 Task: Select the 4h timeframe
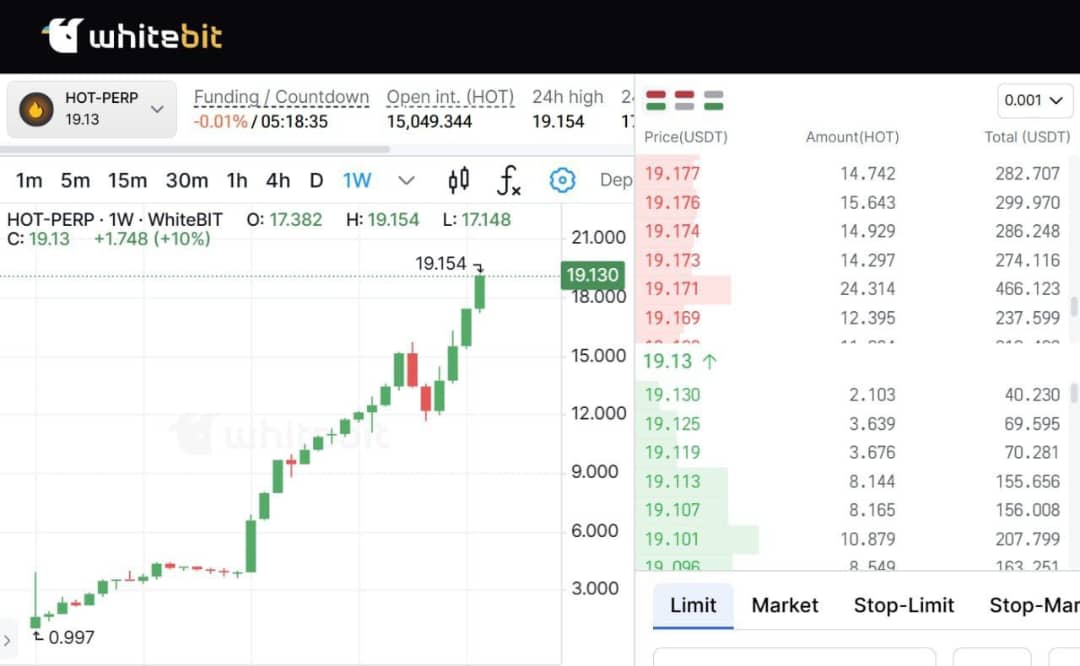(x=278, y=180)
